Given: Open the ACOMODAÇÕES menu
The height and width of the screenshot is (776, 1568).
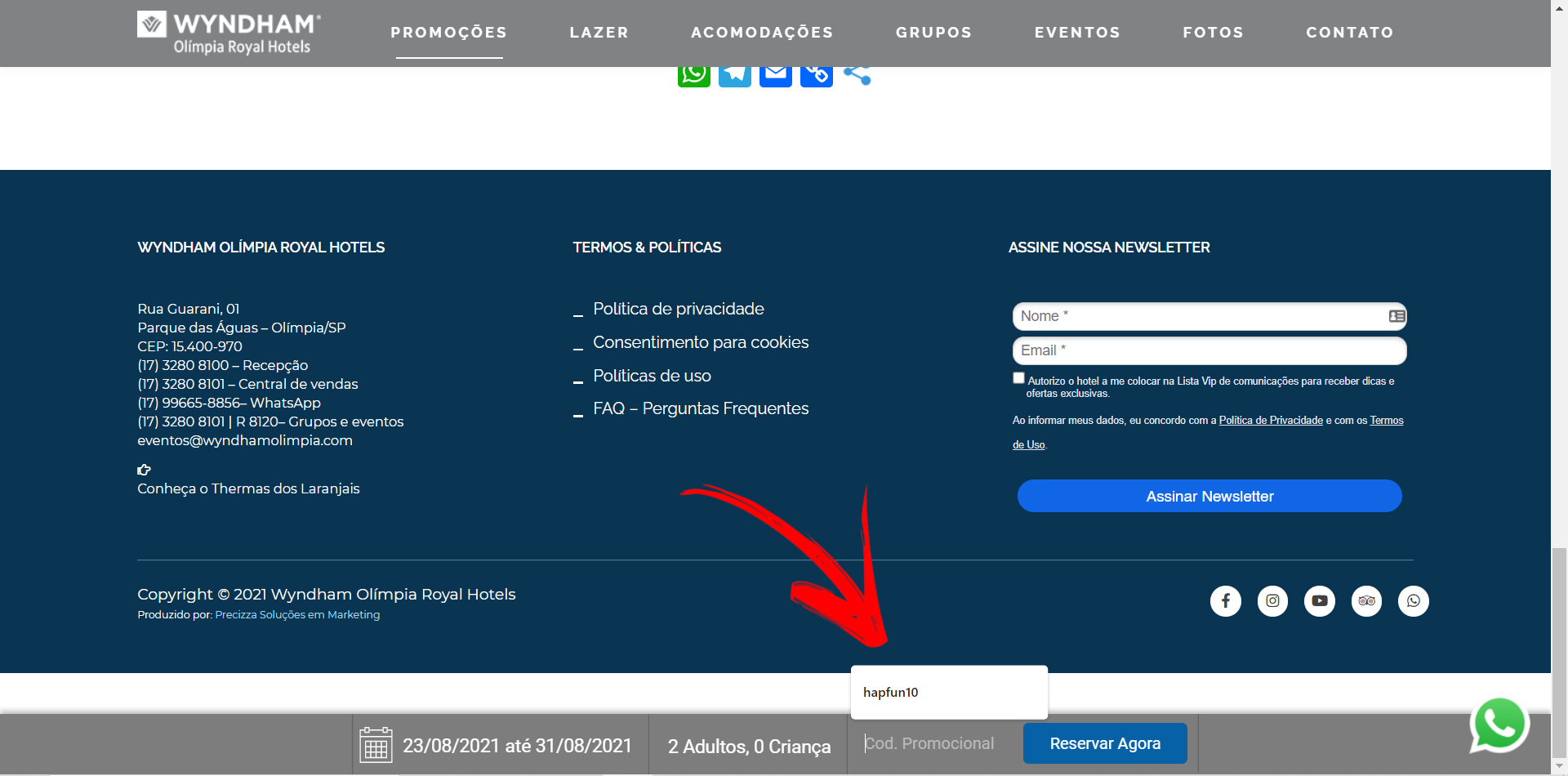Looking at the screenshot, I should point(762,33).
